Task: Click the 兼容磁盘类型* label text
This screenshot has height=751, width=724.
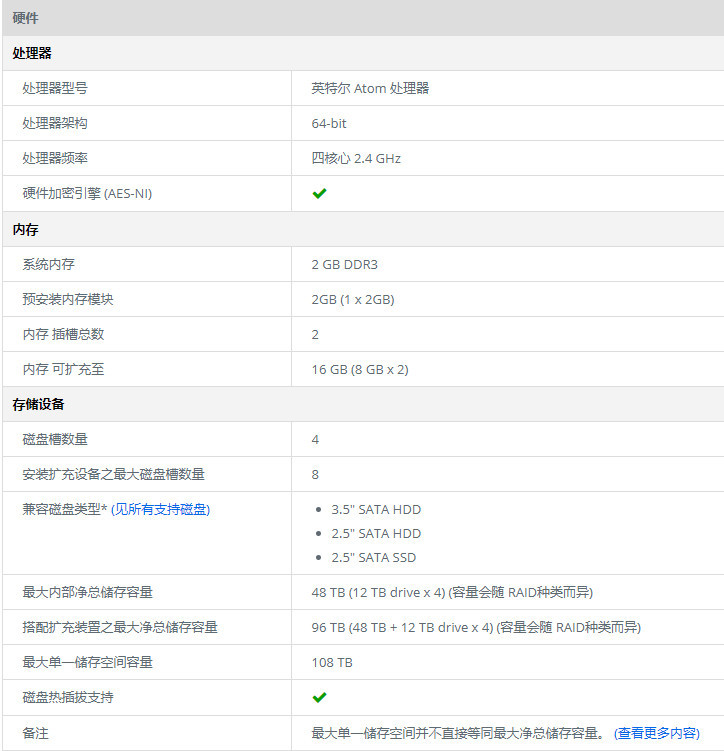Action: [65, 509]
